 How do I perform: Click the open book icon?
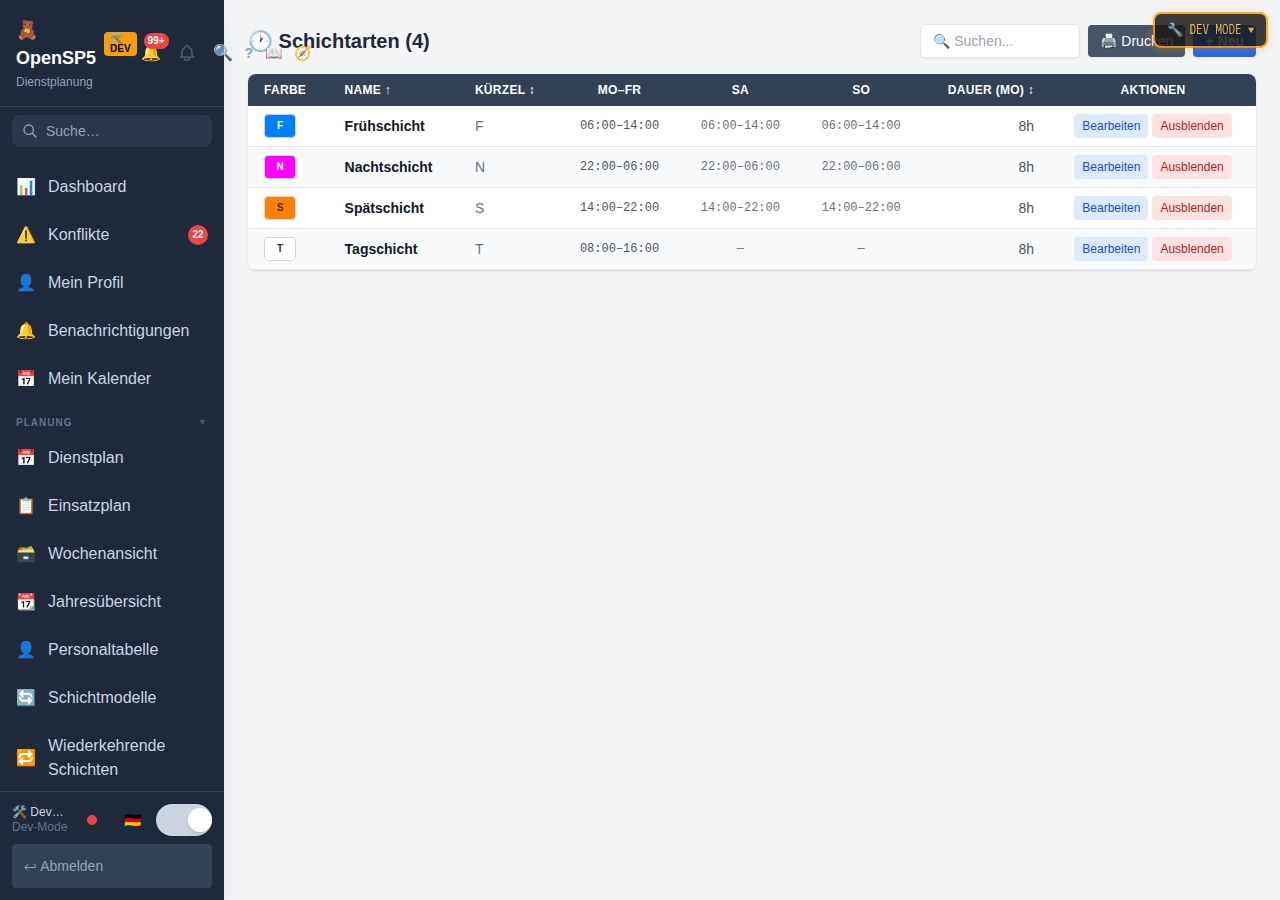pos(274,52)
